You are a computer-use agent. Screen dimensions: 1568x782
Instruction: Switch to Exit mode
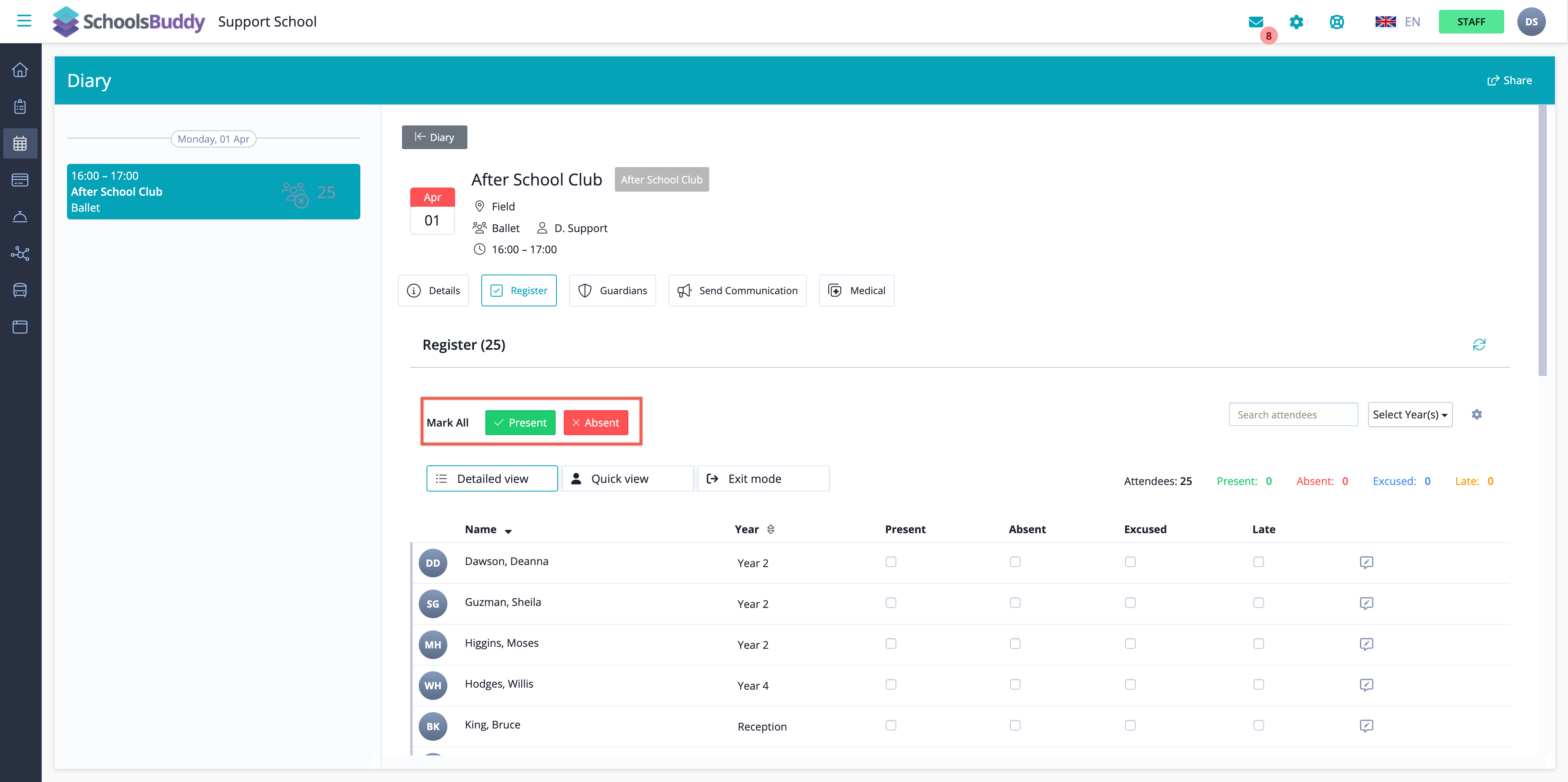pos(763,478)
